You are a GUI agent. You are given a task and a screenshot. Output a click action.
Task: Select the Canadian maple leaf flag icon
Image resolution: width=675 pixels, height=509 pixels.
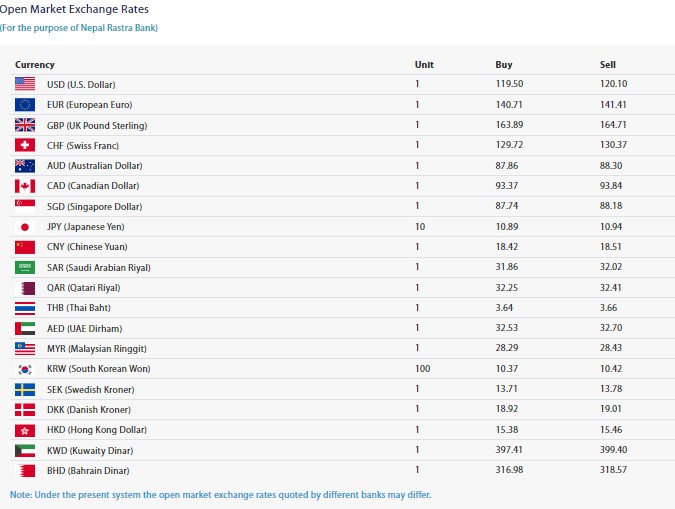click(25, 186)
